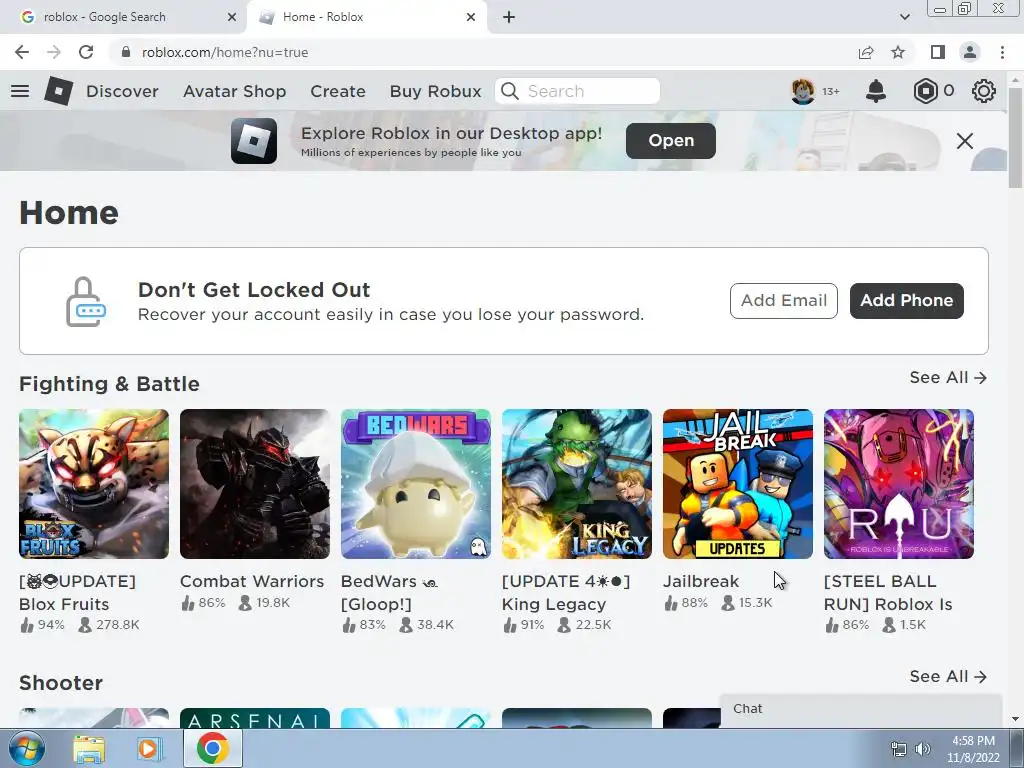Open the Robux balance icon
The width and height of the screenshot is (1024, 768).
click(x=925, y=91)
